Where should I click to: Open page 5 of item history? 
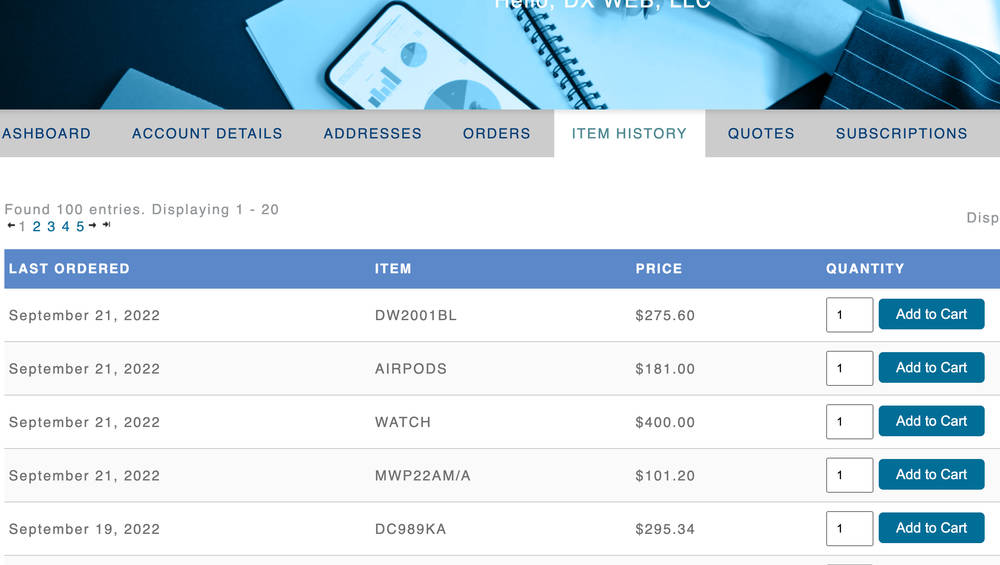(80, 227)
